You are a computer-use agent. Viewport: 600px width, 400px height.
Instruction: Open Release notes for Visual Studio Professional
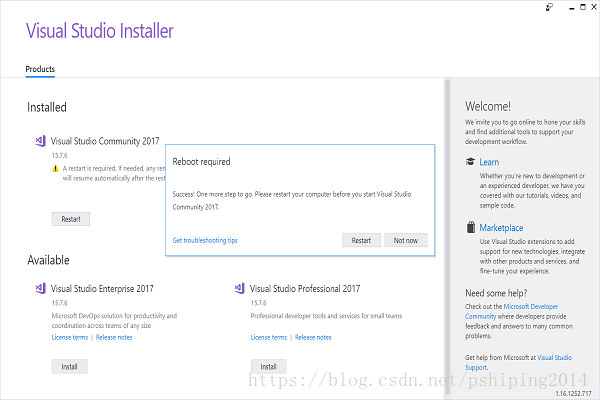[x=313, y=337]
